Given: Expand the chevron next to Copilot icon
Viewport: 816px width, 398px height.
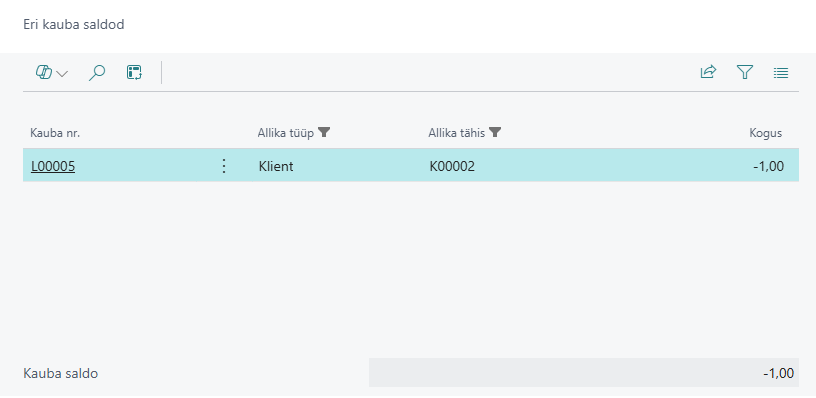Looking at the screenshot, I should coord(62,73).
